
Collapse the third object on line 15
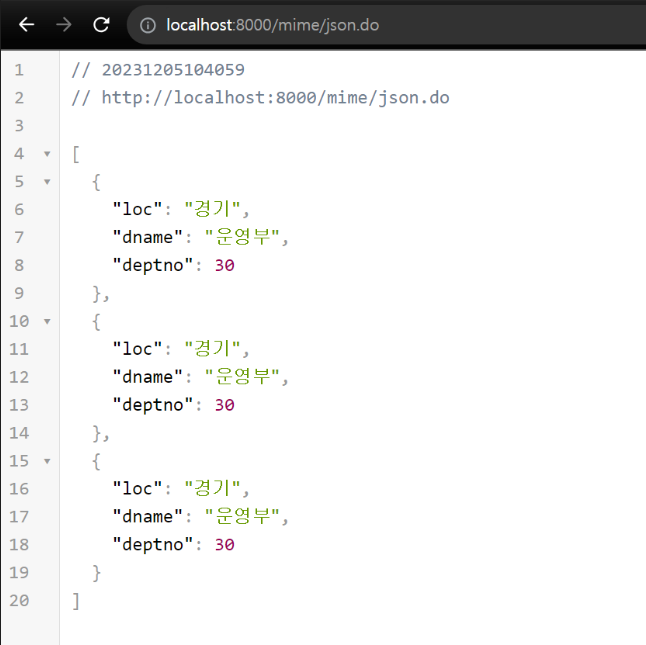47,461
